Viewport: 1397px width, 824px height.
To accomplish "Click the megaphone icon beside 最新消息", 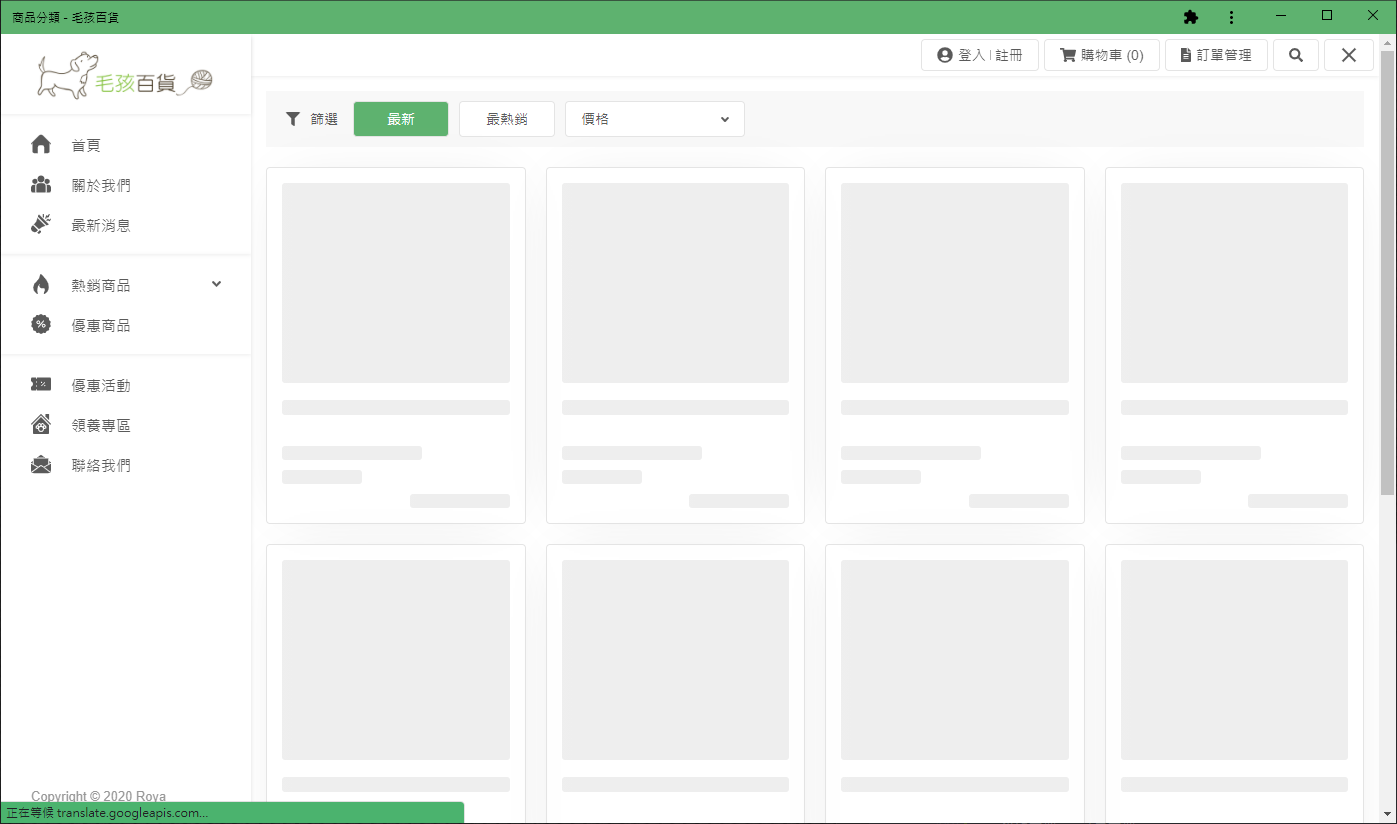I will pyautogui.click(x=41, y=225).
